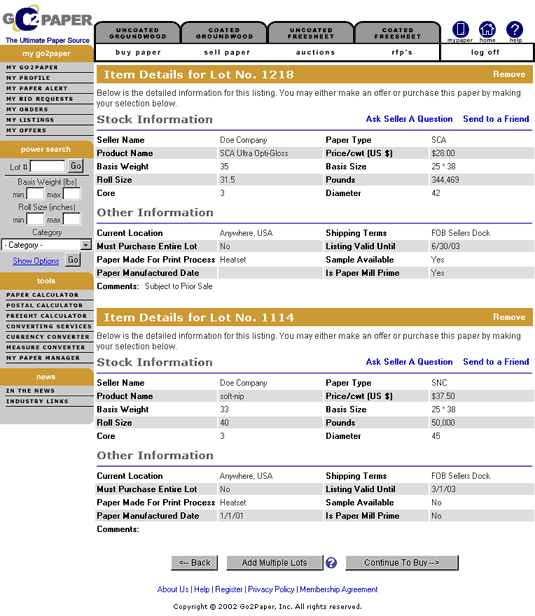
Task: Open Postal Calculator tool
Action: pos(44,305)
